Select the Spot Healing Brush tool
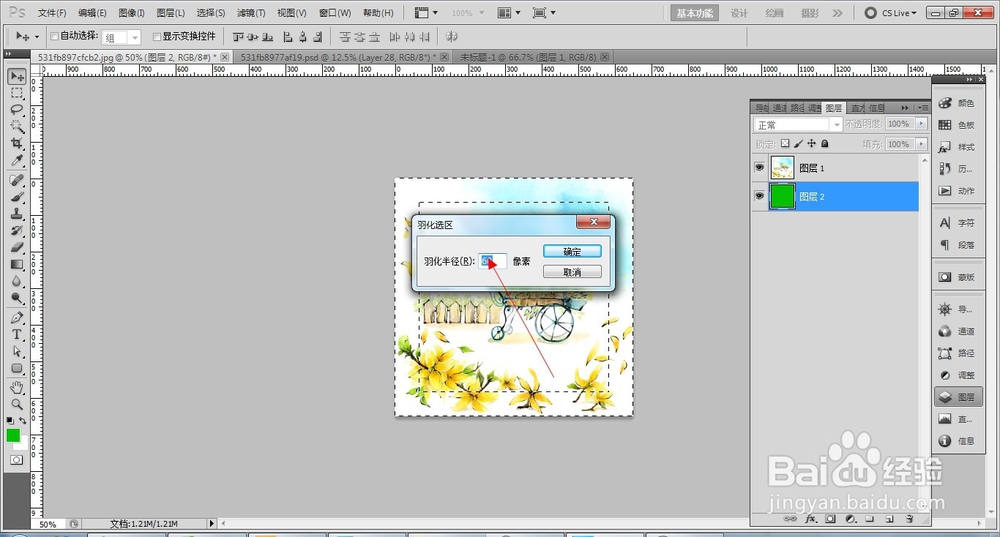1000x537 pixels. [17, 180]
